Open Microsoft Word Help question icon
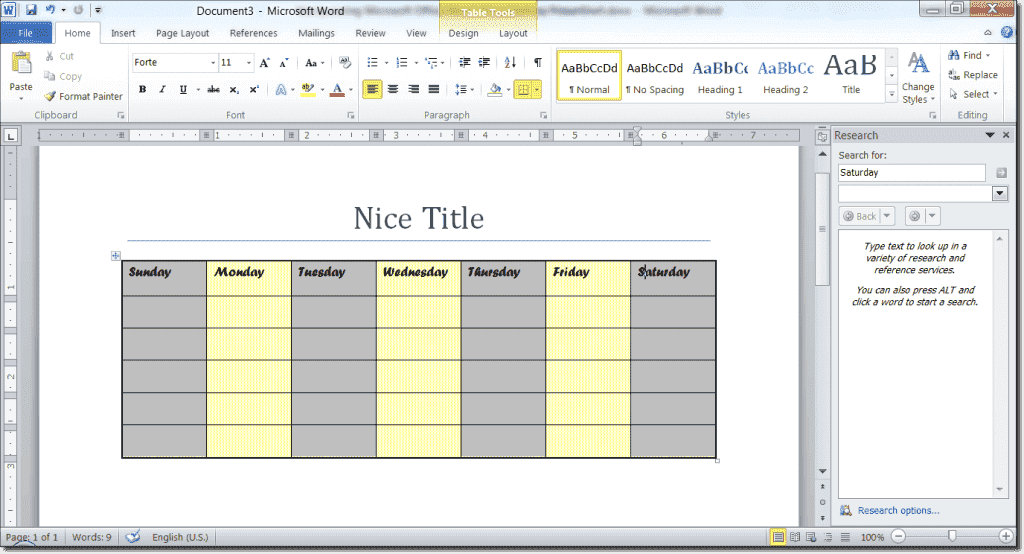The image size is (1024, 554). (x=1007, y=33)
